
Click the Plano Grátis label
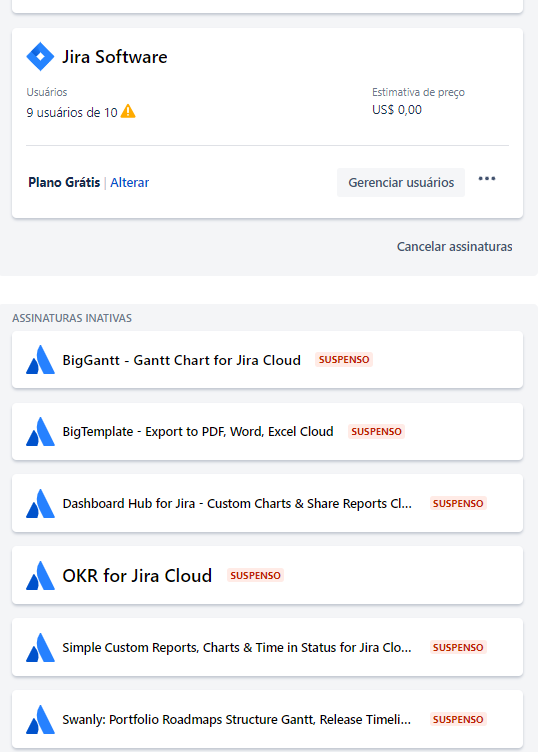(x=64, y=183)
